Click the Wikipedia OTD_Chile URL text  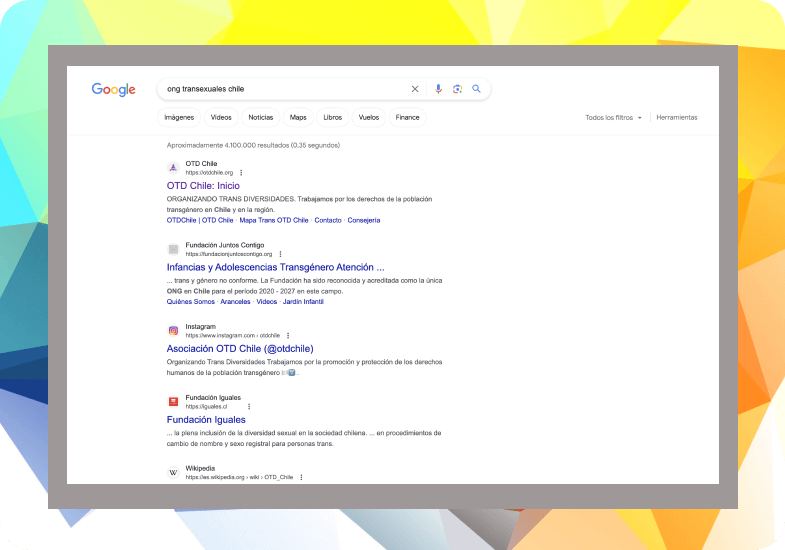click(239, 477)
